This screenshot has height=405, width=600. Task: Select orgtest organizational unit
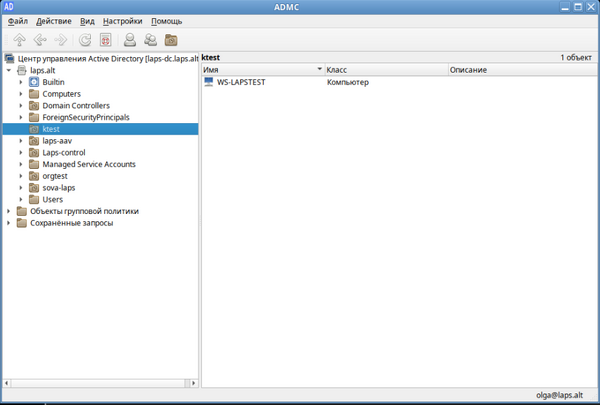(x=55, y=176)
